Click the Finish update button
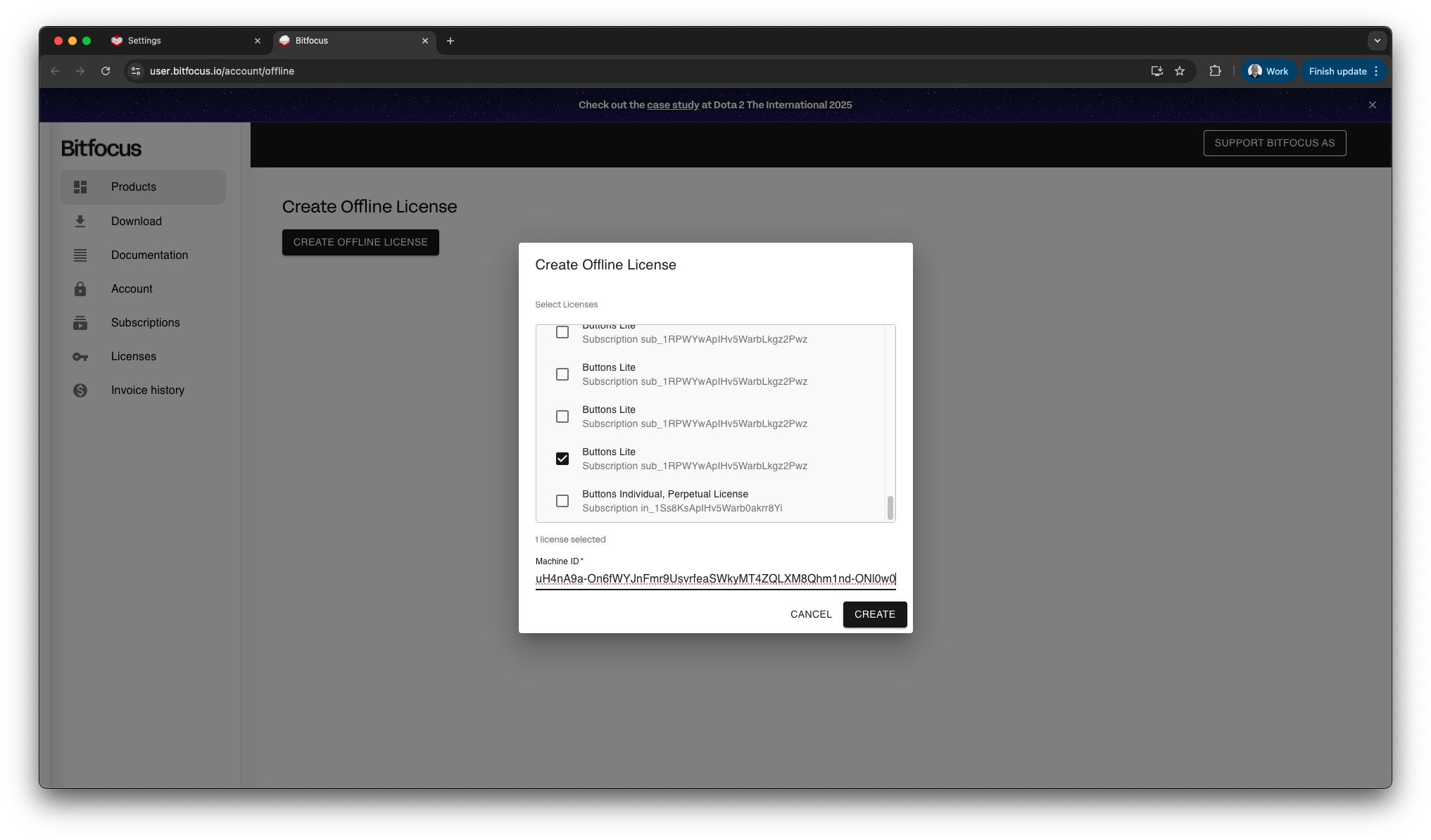 (1337, 71)
